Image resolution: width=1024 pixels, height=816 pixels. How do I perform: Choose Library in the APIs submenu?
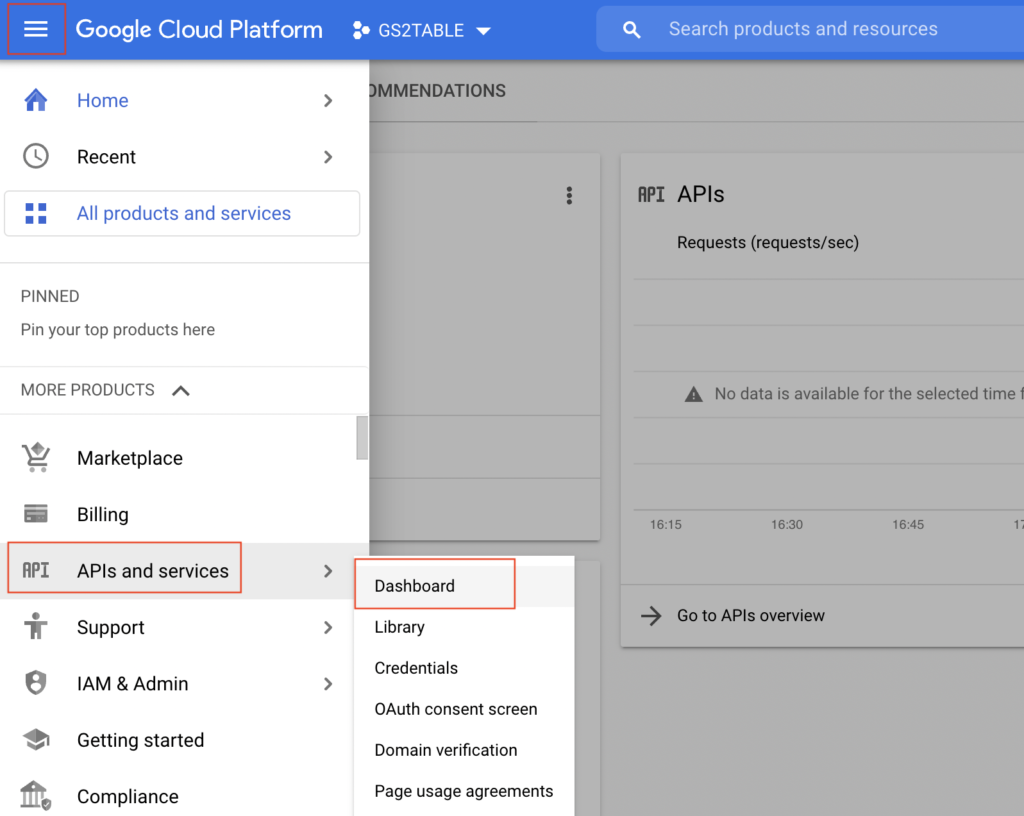coord(464,627)
